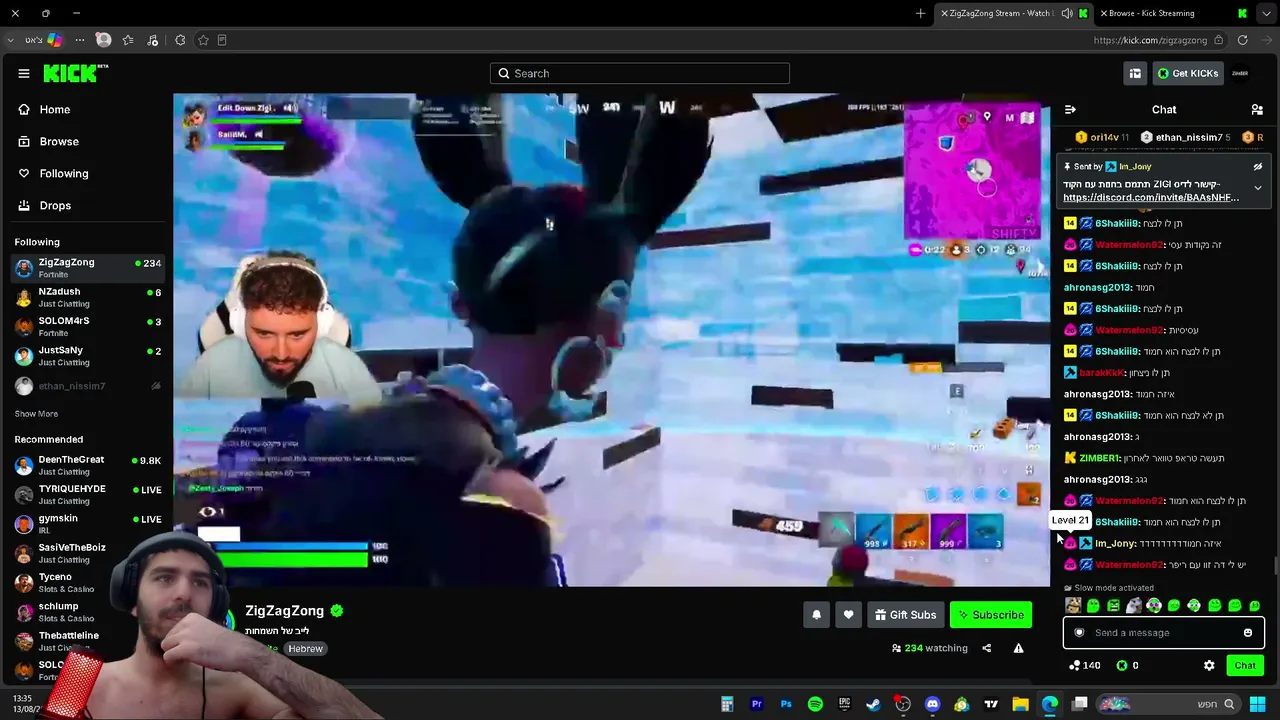The height and width of the screenshot is (720, 1280).
Task: Open Photoshop from the taskbar
Action: click(x=786, y=704)
